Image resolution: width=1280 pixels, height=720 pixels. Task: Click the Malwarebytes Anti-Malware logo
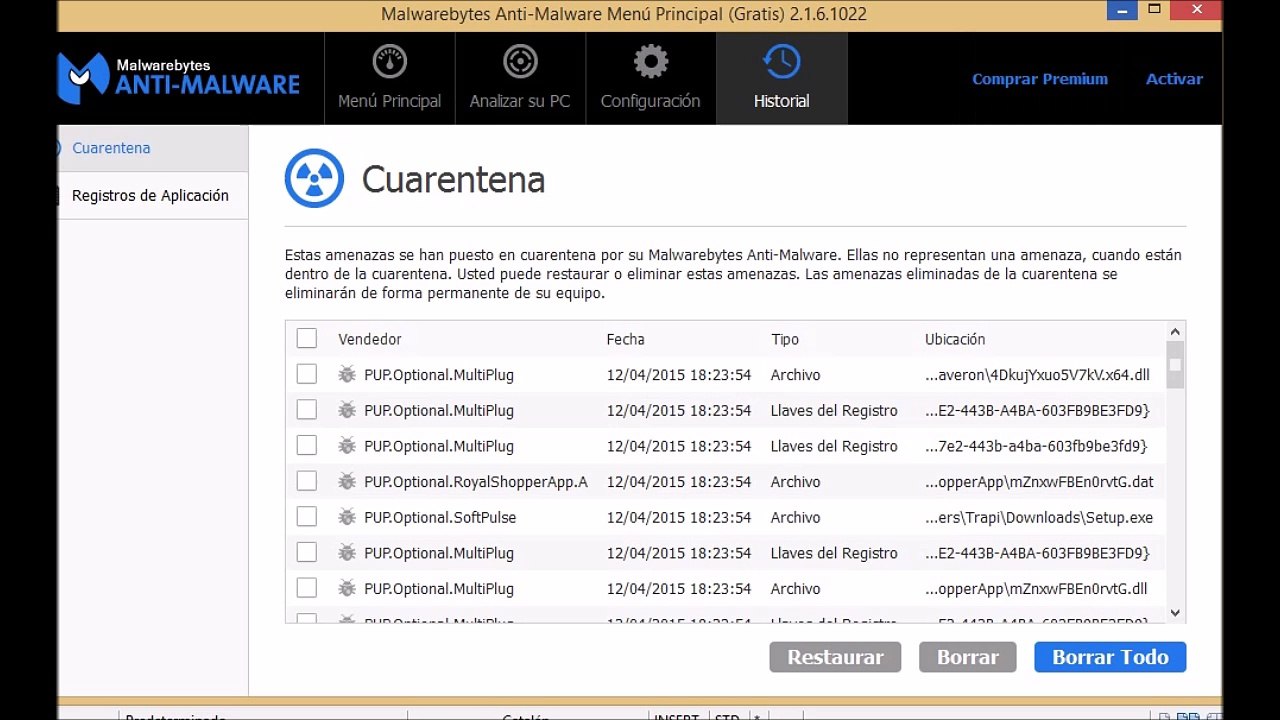point(179,78)
